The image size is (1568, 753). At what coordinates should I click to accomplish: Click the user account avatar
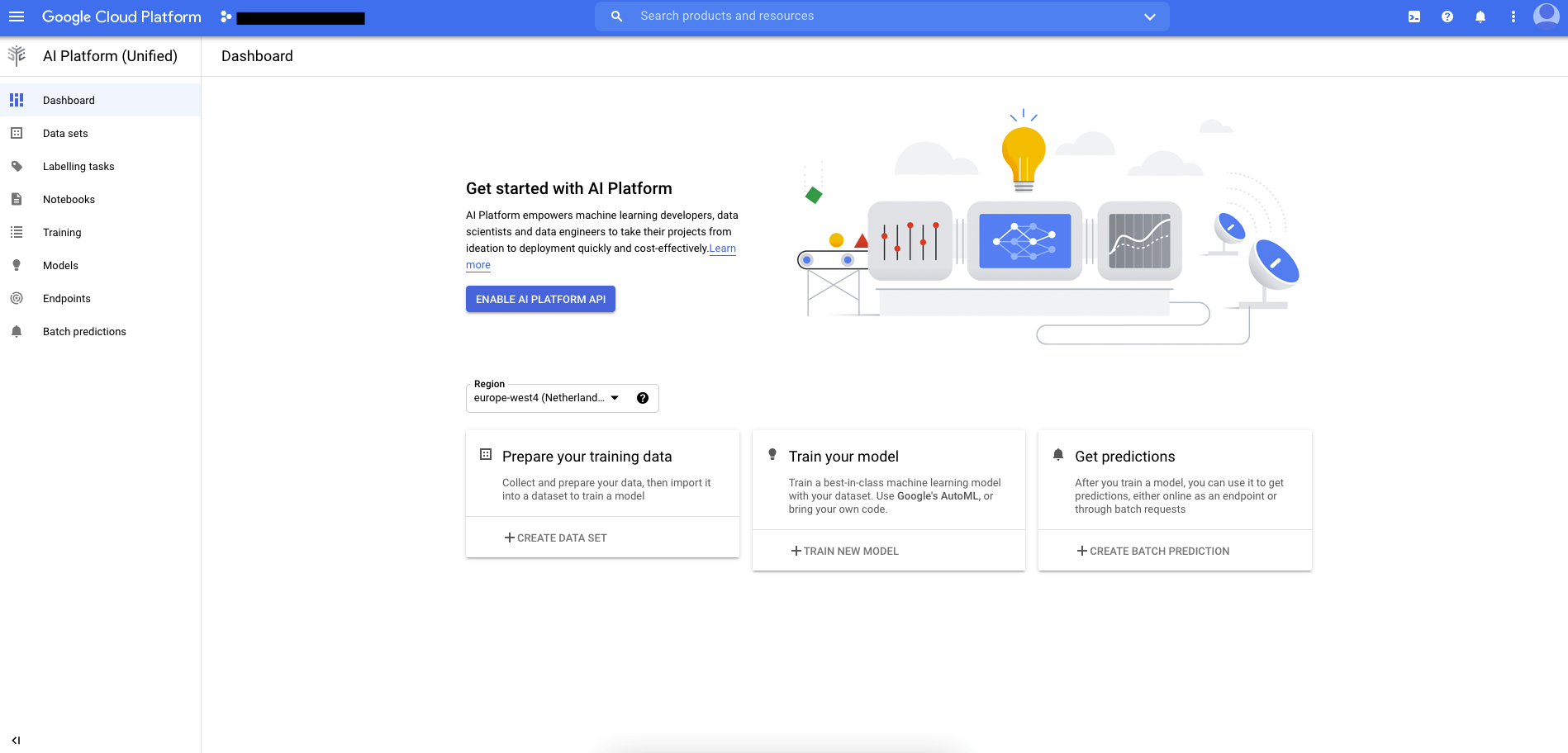tap(1546, 16)
